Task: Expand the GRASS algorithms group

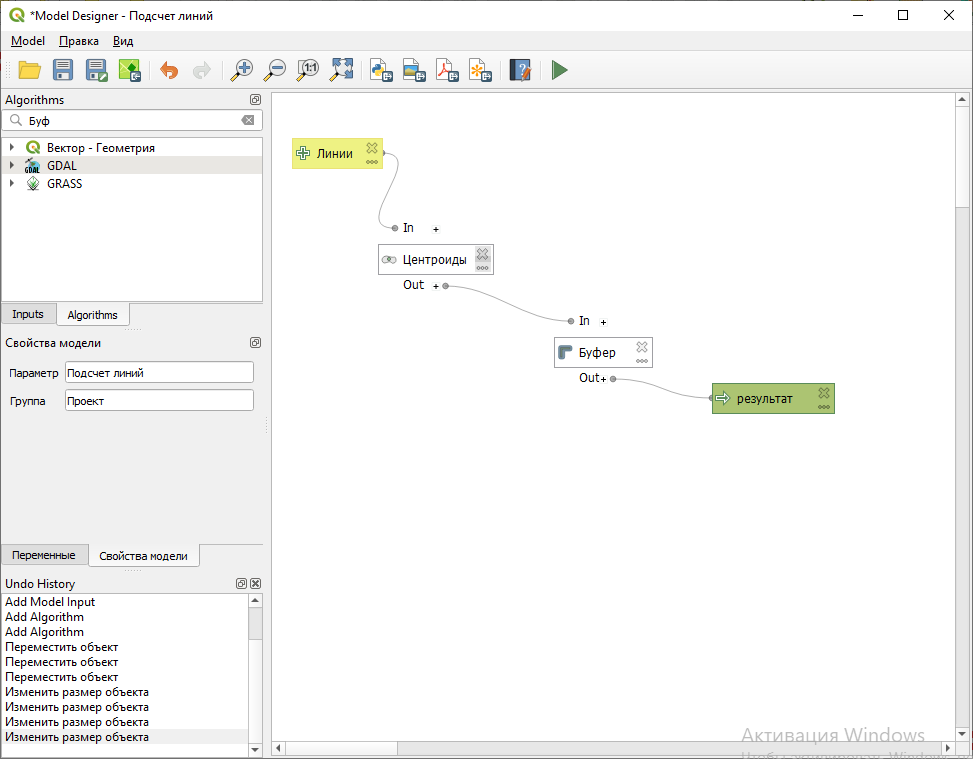Action: (x=12, y=184)
